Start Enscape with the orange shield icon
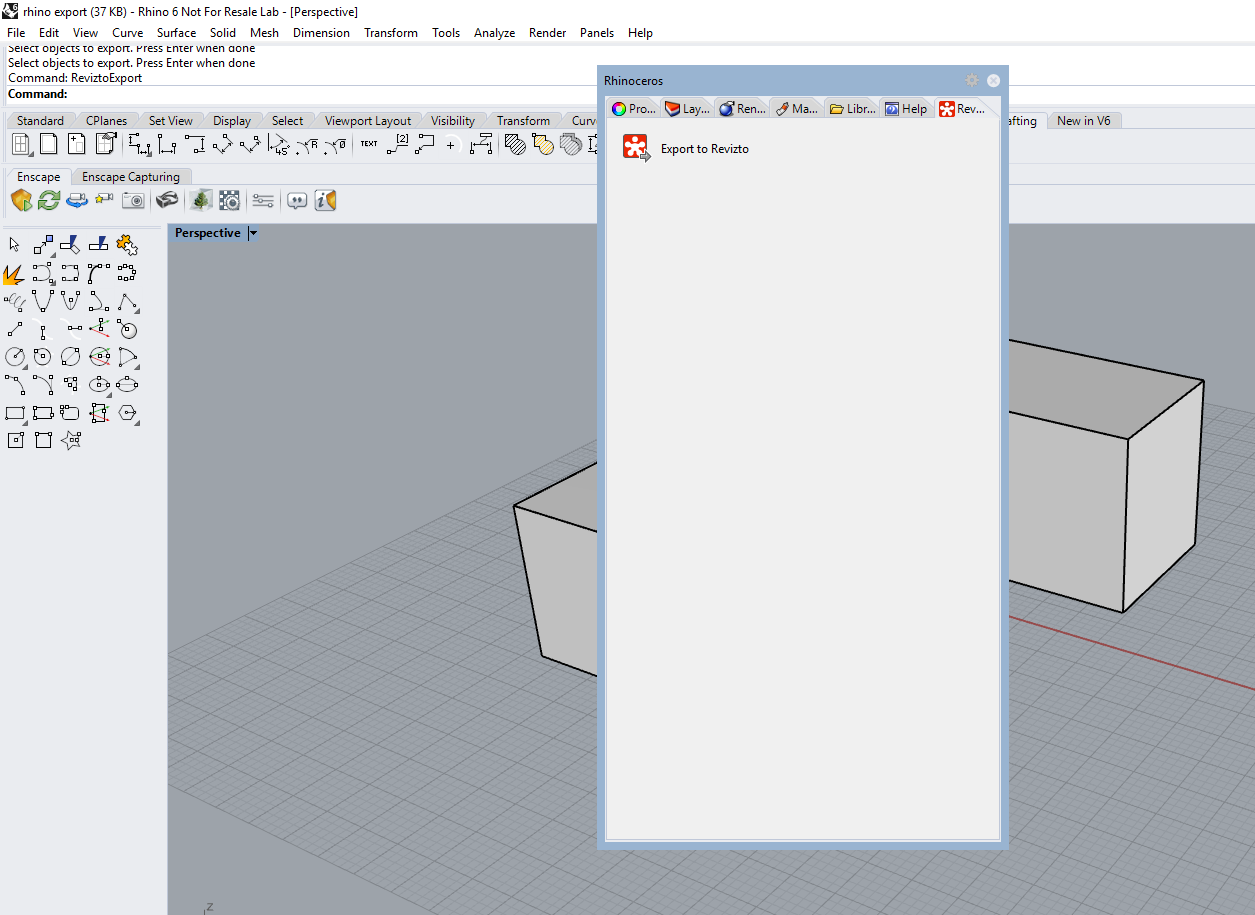The height and width of the screenshot is (915, 1255). click(21, 201)
